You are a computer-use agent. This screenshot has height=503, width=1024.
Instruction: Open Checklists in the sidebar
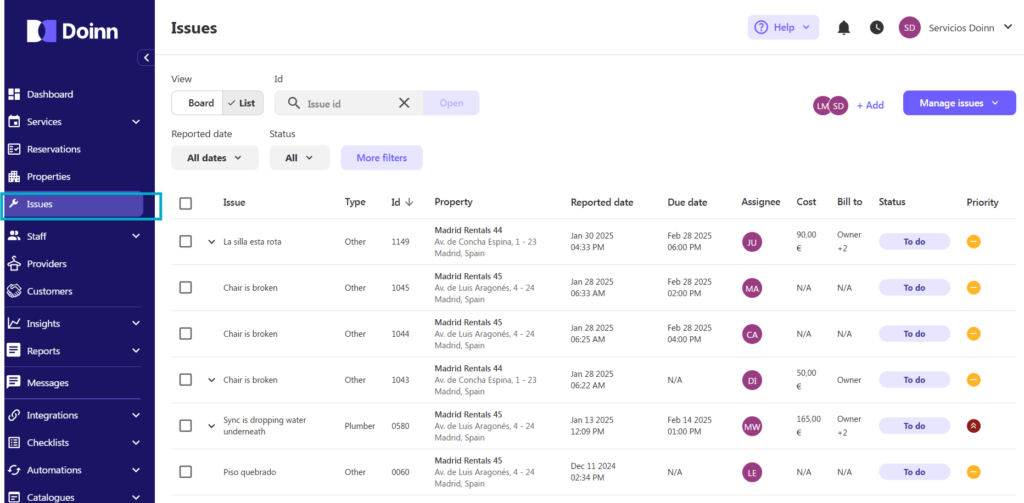point(73,442)
